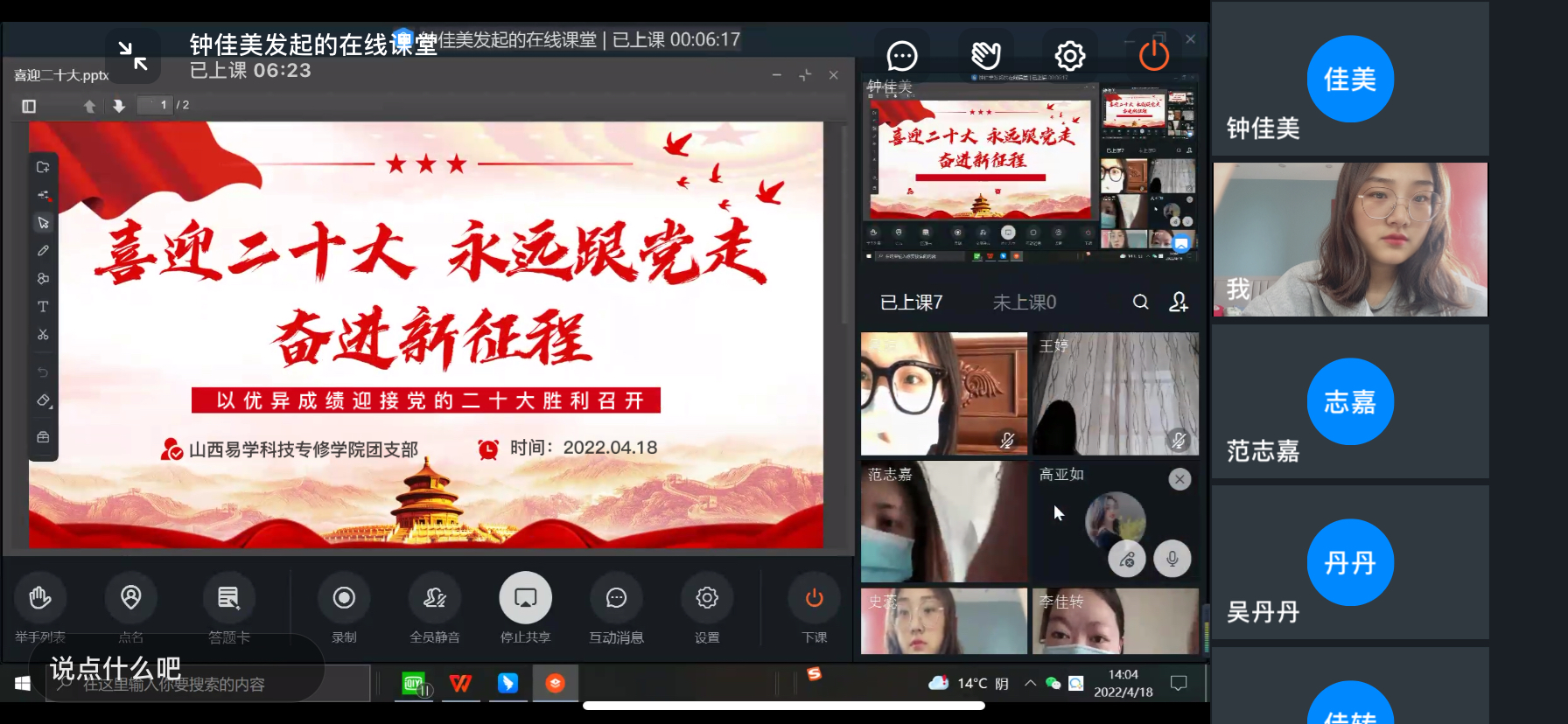Select the 范志嘉 video tile
Viewport: 1568px width, 724px height.
(x=944, y=522)
